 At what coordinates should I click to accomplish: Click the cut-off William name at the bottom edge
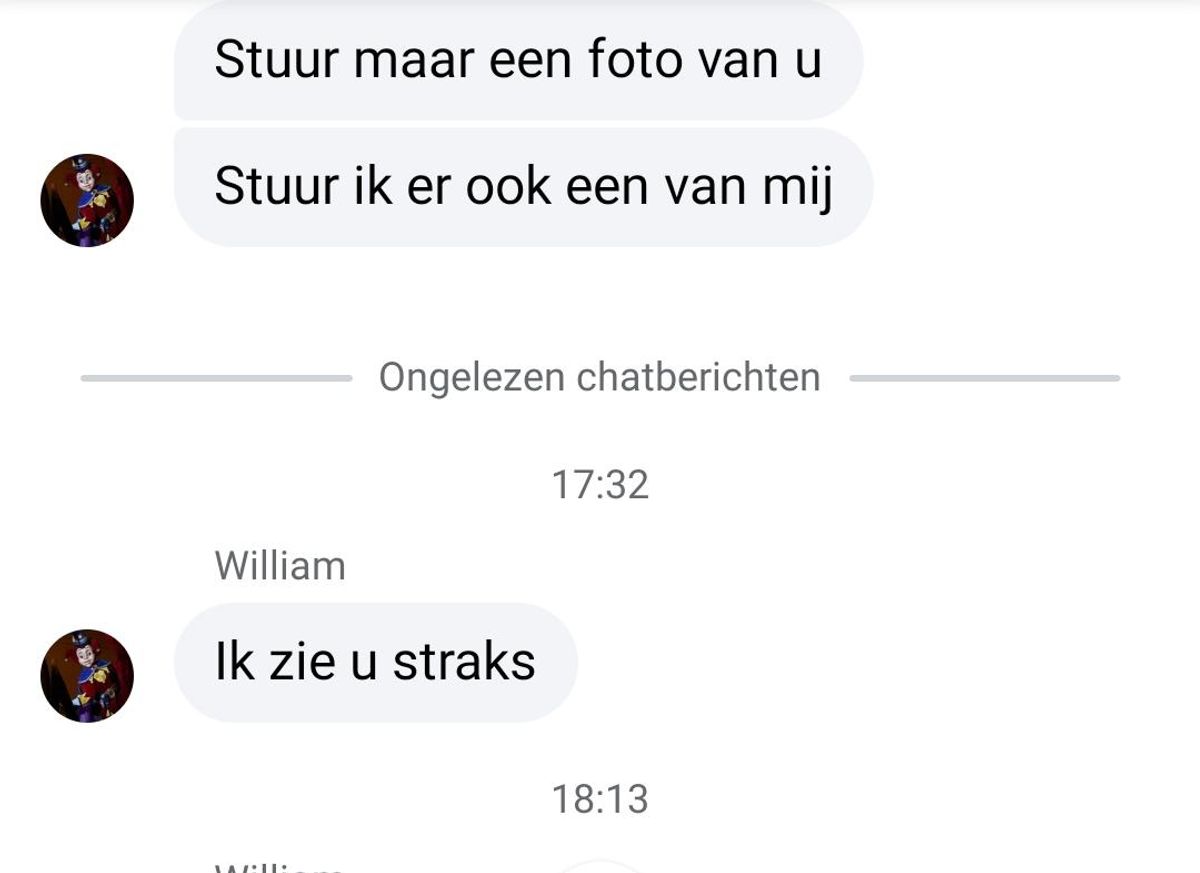280,867
